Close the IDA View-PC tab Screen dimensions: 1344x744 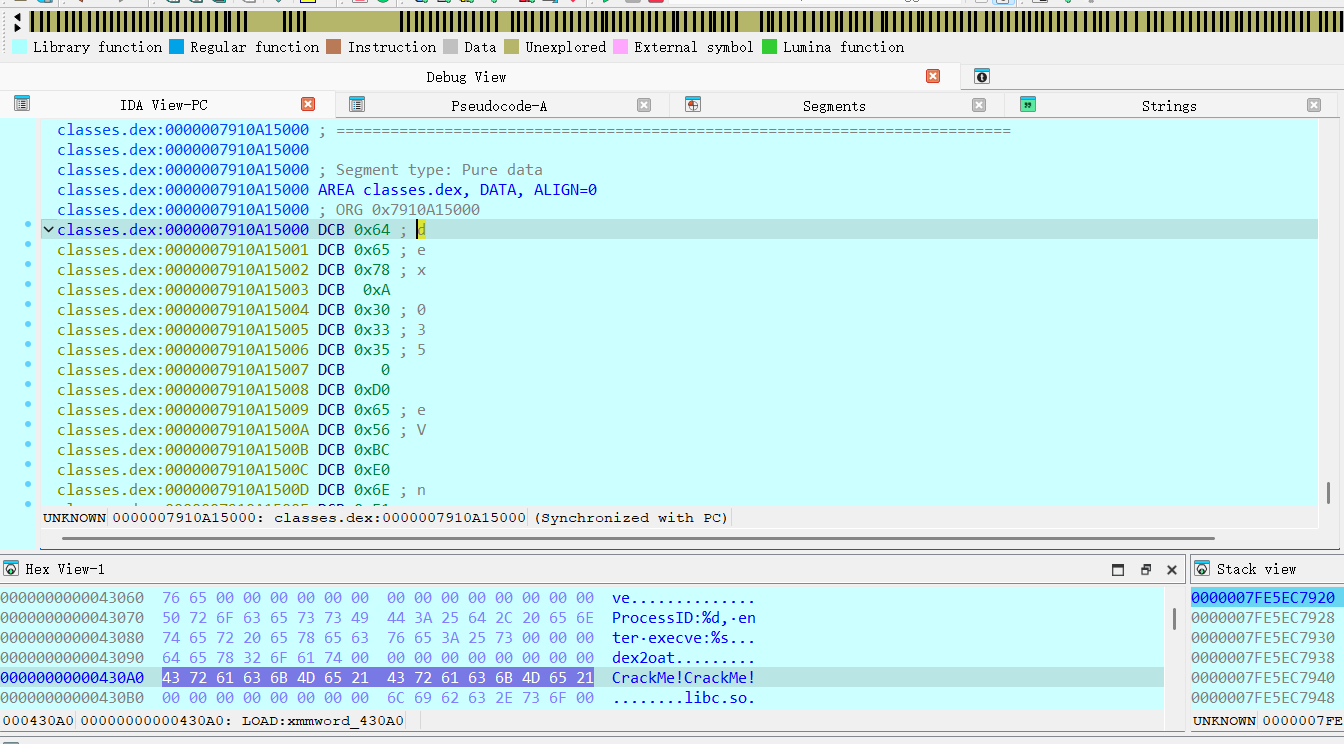[308, 104]
